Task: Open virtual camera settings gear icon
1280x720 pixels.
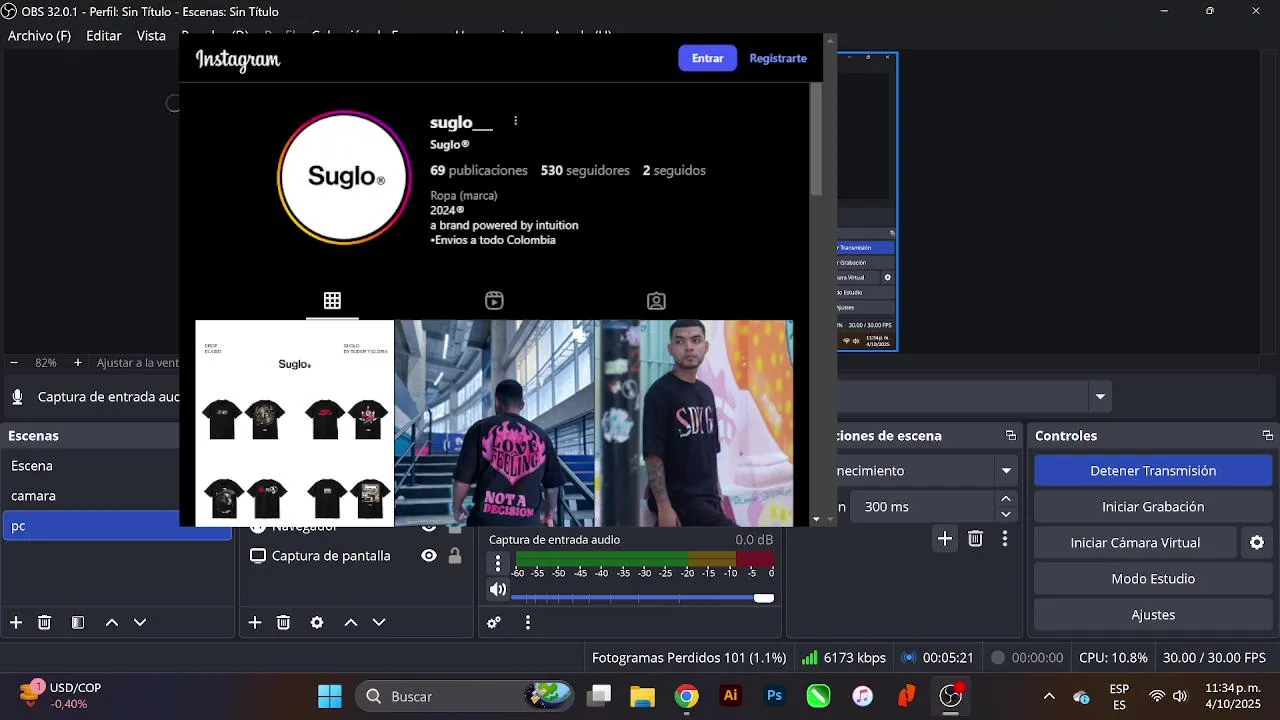Action: coord(1257,542)
